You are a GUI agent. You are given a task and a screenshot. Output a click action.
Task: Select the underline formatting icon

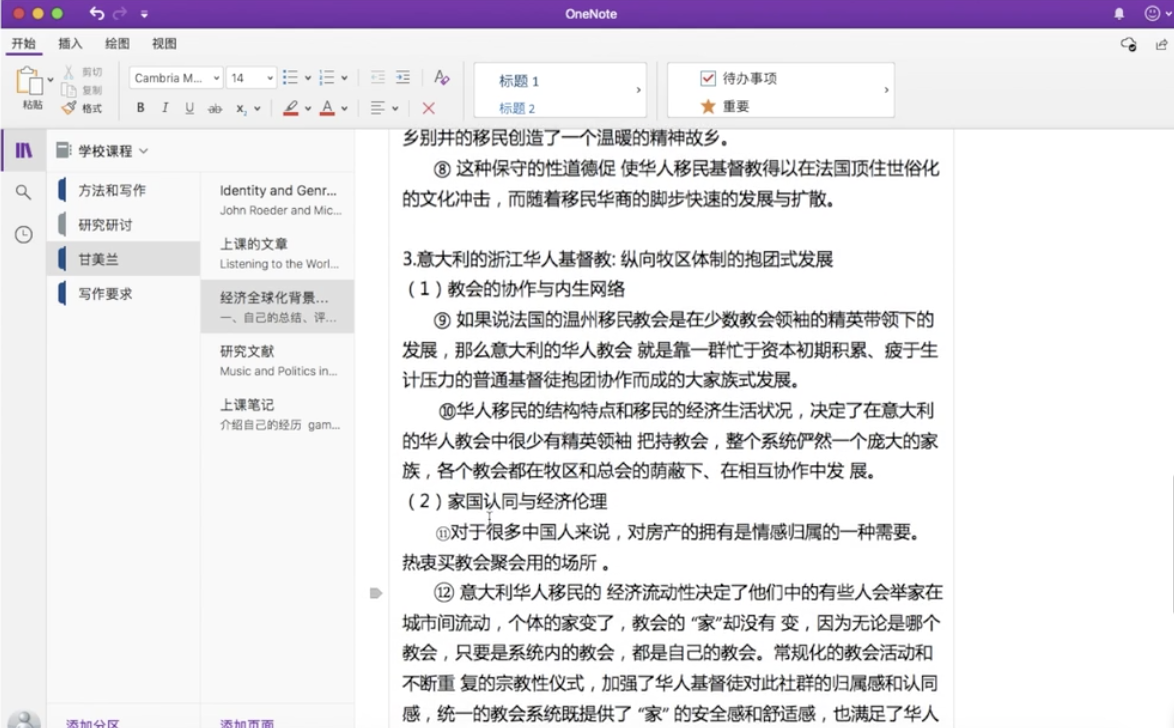[187, 106]
